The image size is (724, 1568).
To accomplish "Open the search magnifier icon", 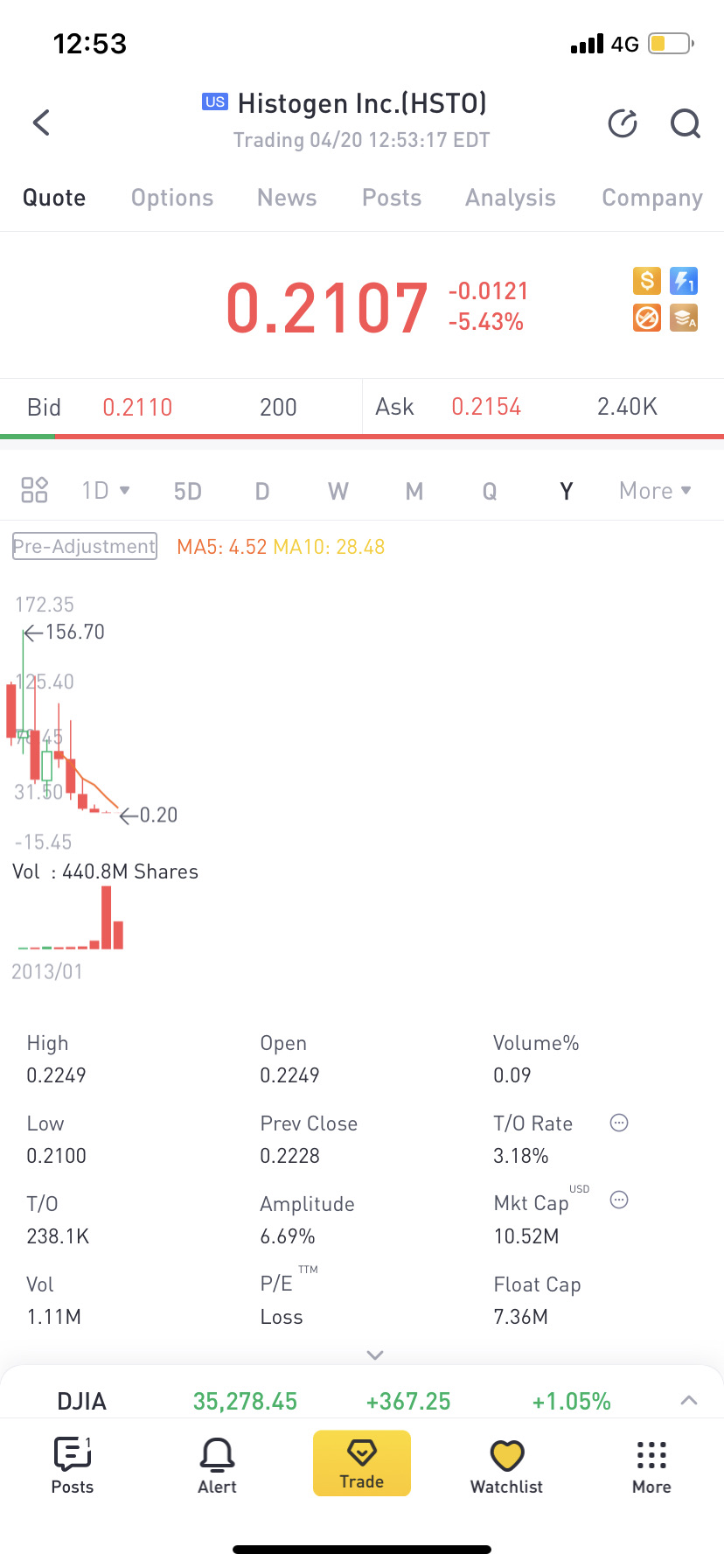I will (685, 123).
